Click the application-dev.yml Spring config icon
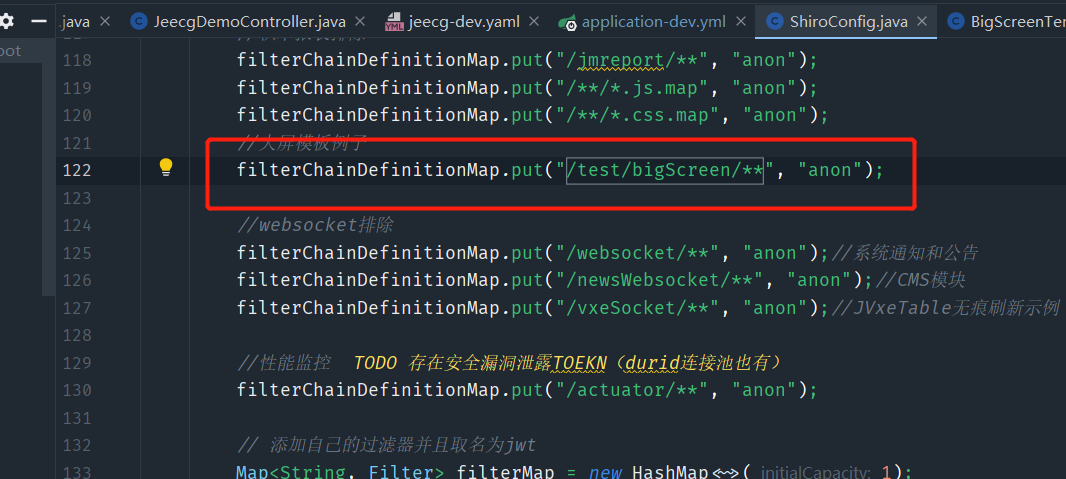Viewport: 1066px width, 479px height. (567, 22)
